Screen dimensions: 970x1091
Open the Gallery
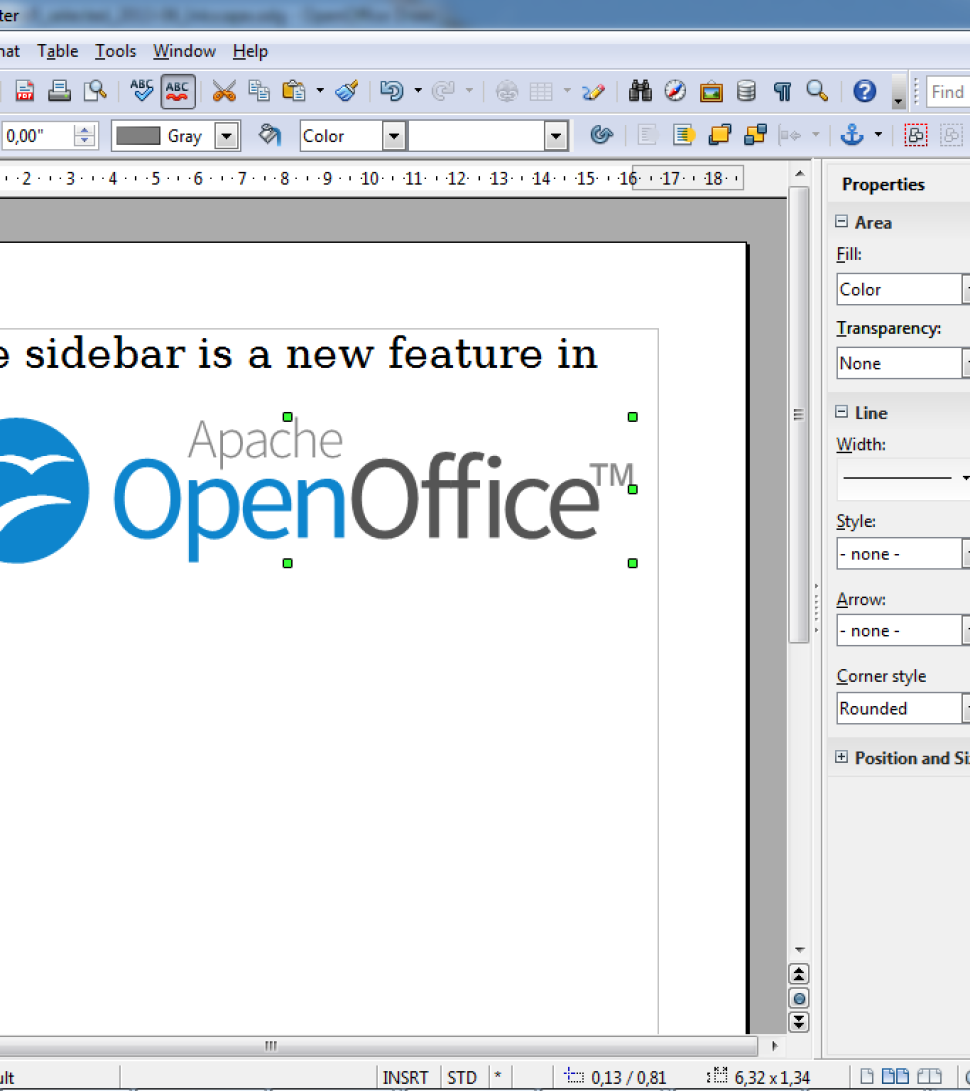click(711, 91)
